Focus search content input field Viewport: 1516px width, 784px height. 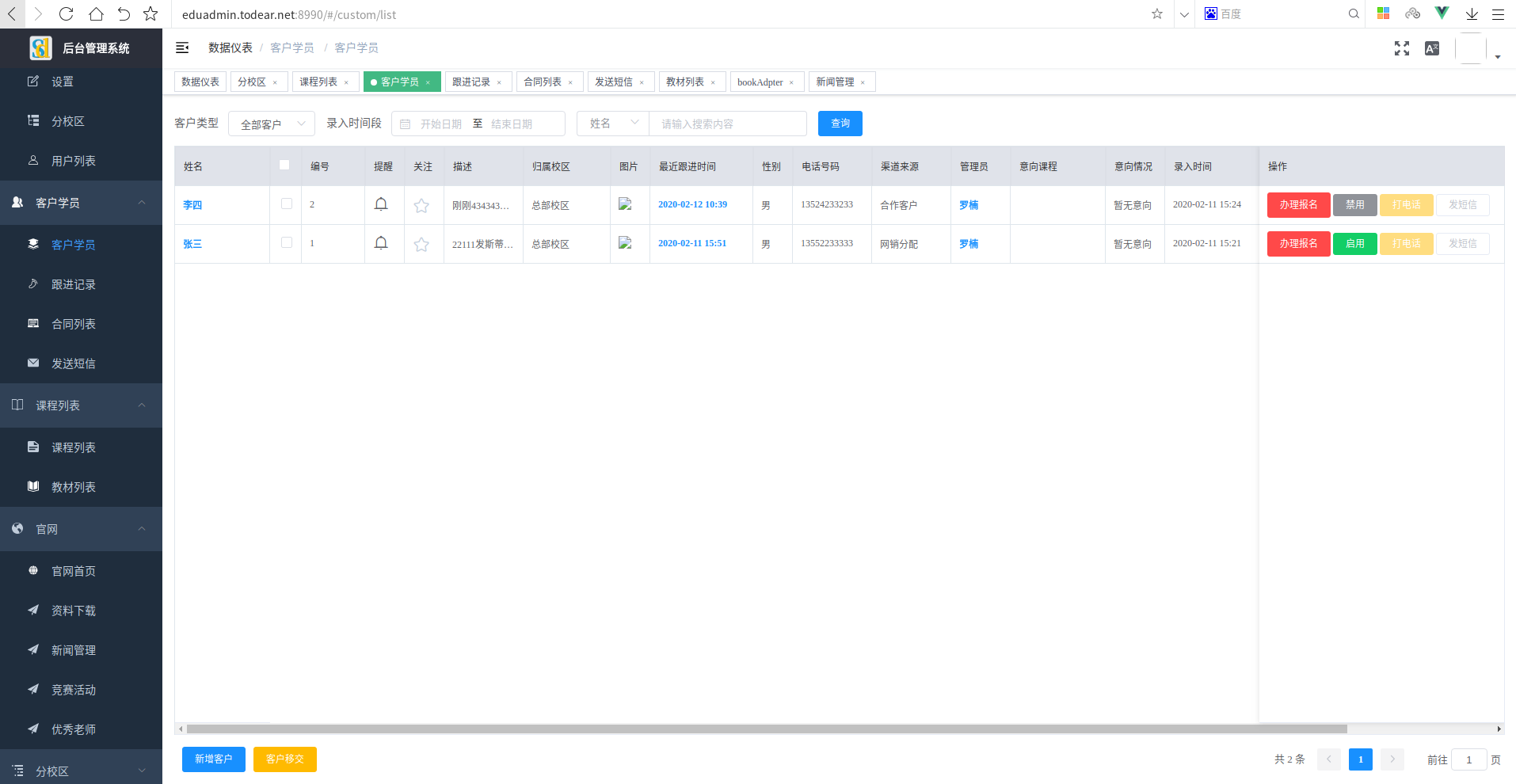(x=728, y=124)
